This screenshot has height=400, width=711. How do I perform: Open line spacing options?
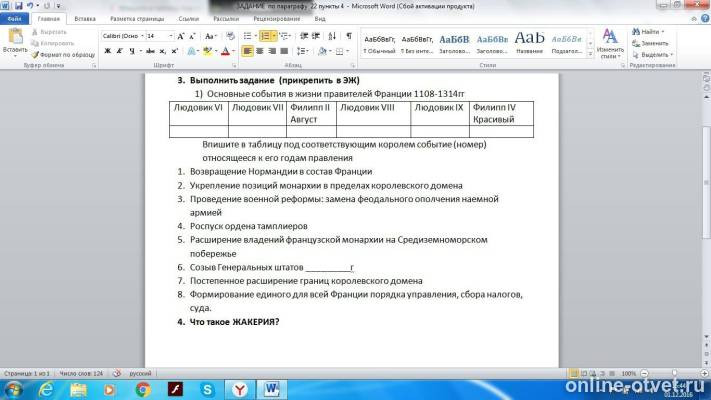[302, 51]
